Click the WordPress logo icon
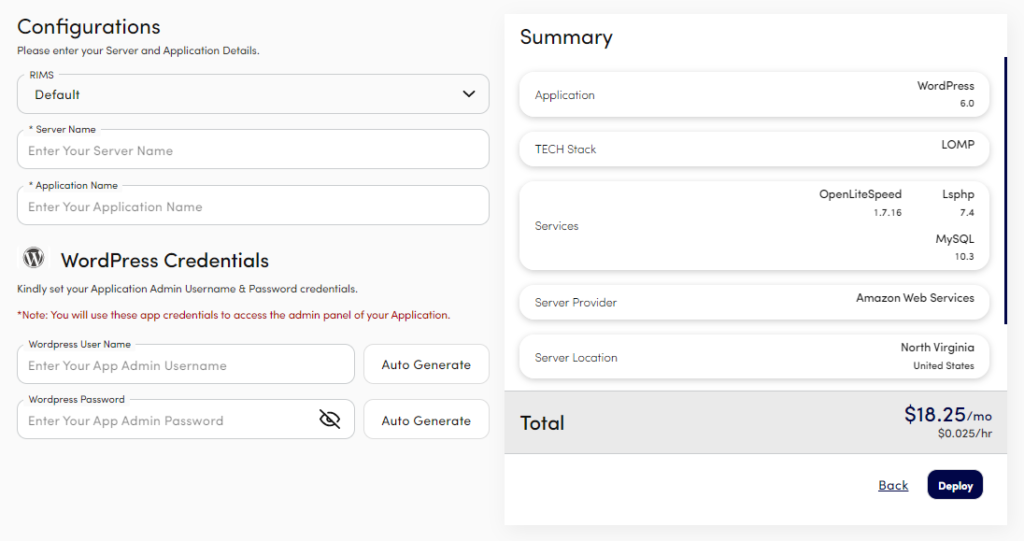Image resolution: width=1024 pixels, height=541 pixels. [34, 259]
